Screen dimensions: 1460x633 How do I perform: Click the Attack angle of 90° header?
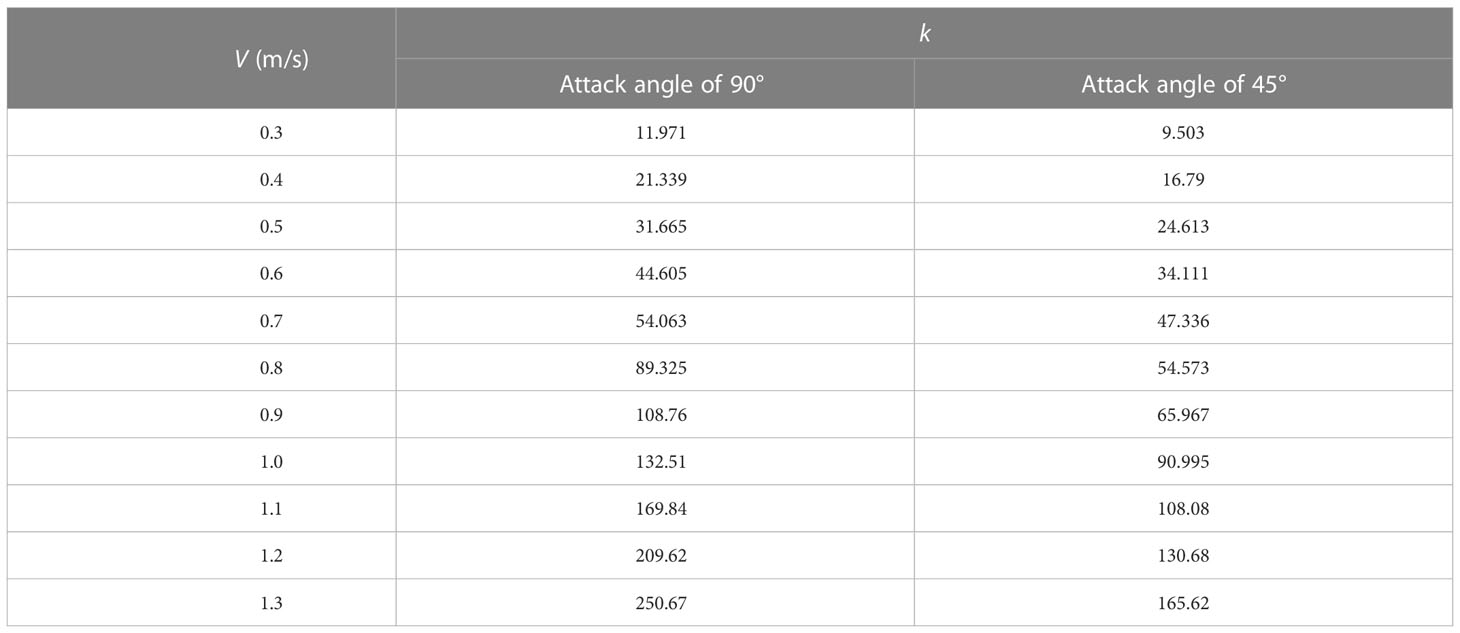click(x=655, y=84)
